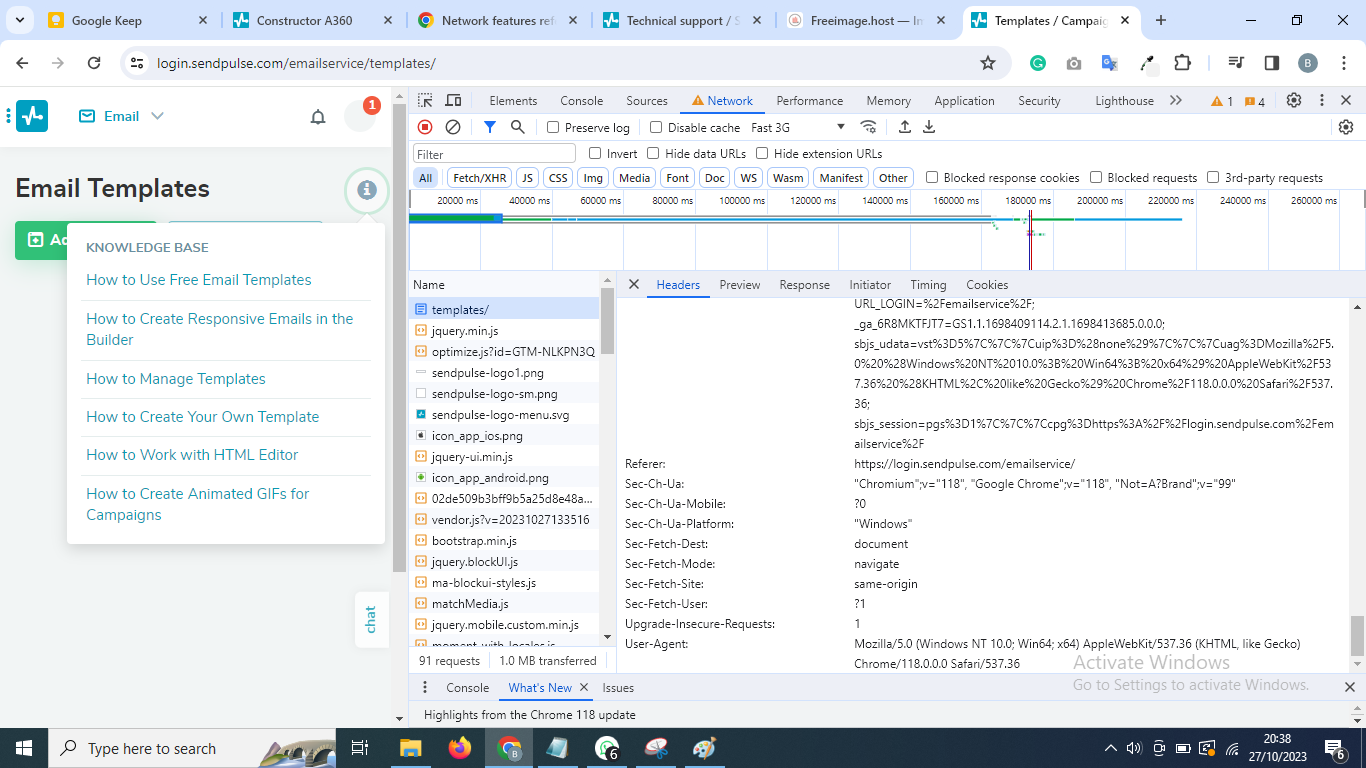The height and width of the screenshot is (768, 1366).
Task: Click the DevTools stop recording button
Action: (x=425, y=127)
